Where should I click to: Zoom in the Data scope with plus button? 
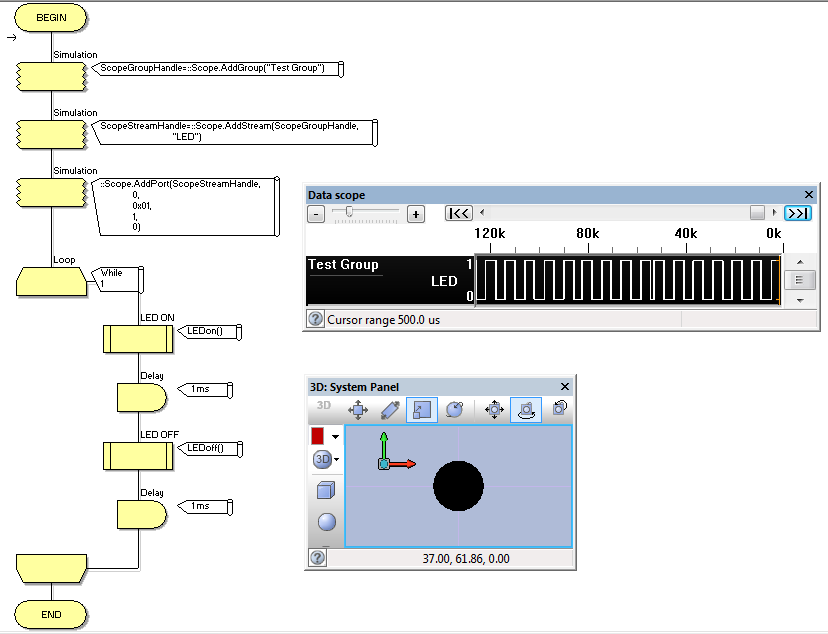coord(416,214)
